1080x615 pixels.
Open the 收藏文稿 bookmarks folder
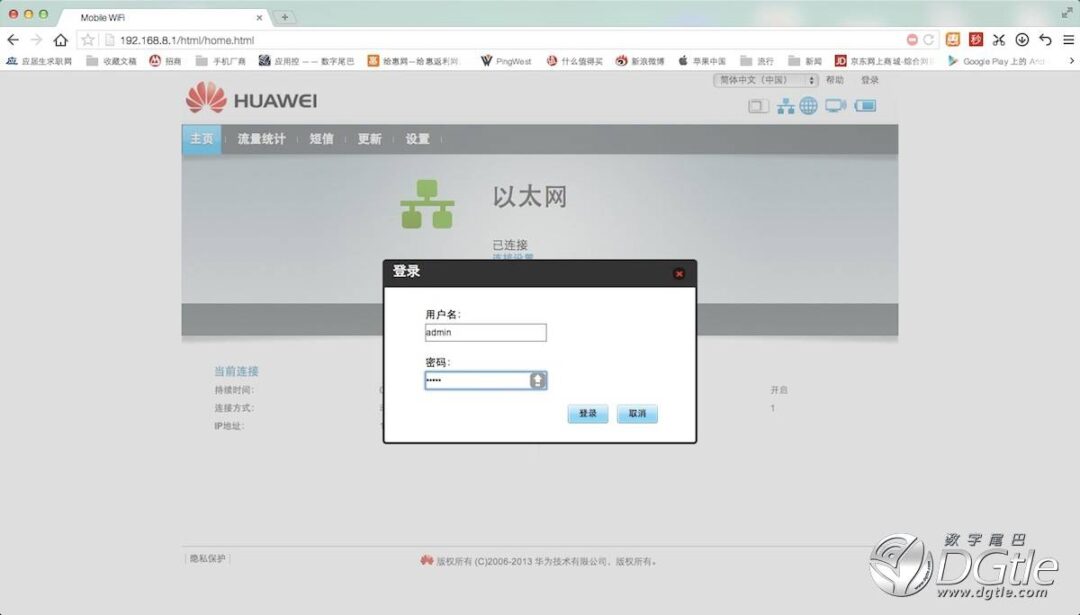[x=111, y=61]
